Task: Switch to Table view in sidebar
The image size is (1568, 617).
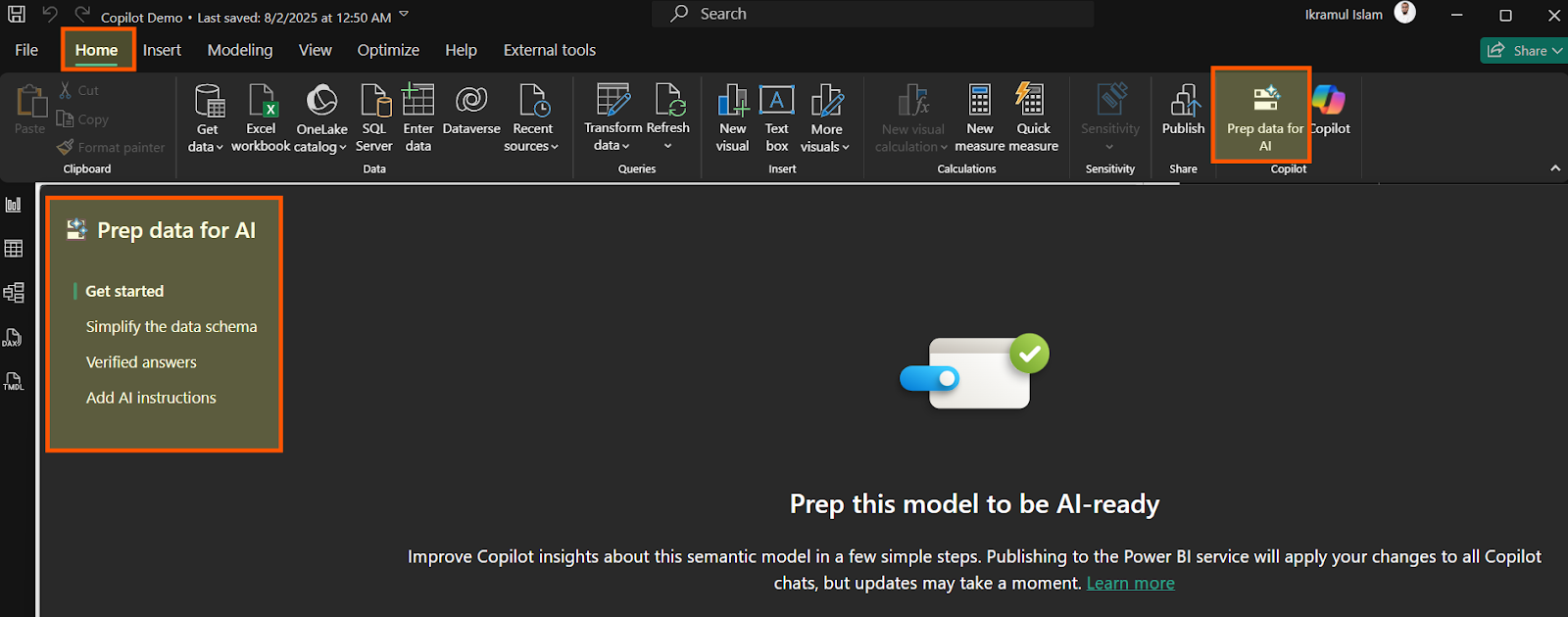Action: coord(14,249)
